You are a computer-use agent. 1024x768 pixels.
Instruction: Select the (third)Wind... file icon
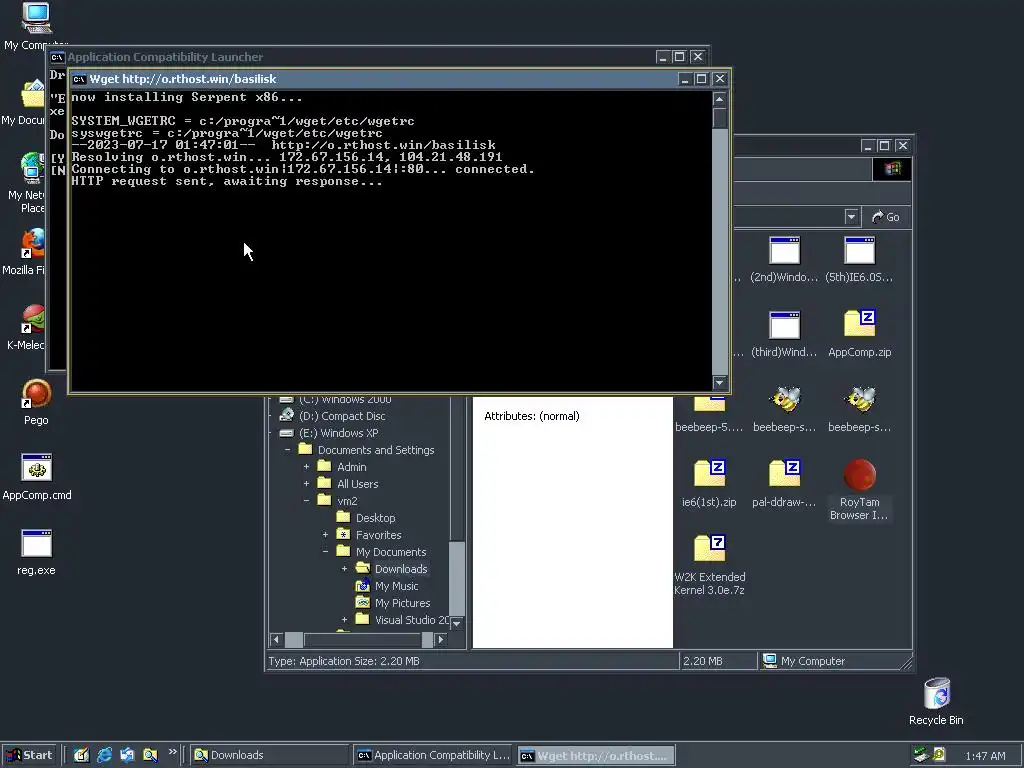pyautogui.click(x=784, y=327)
